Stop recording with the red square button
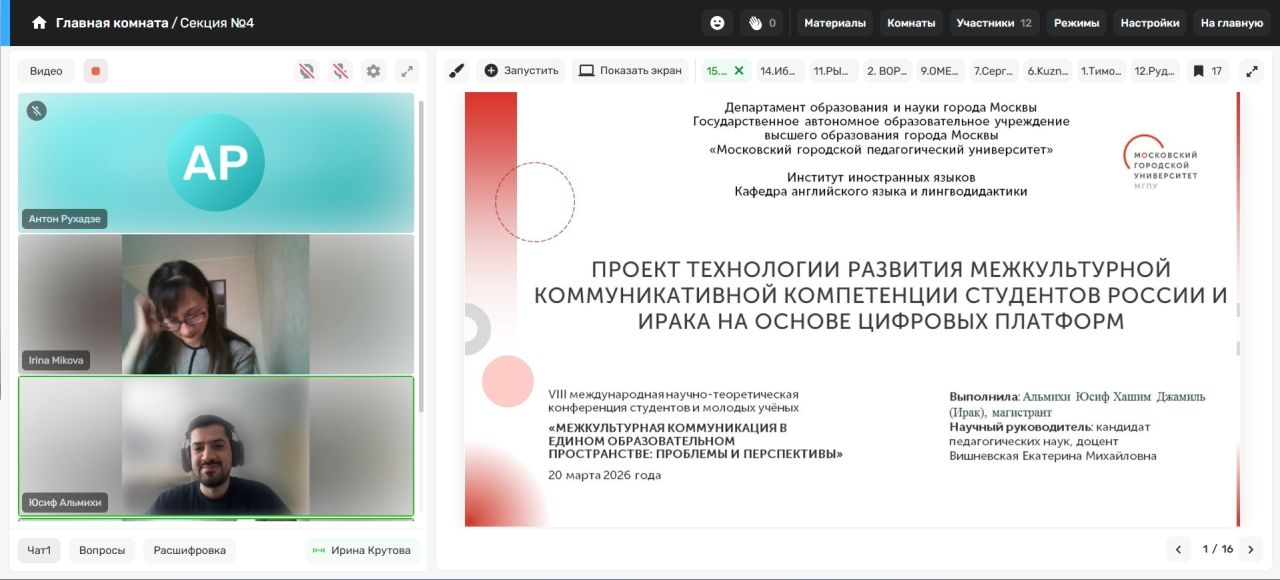The width and height of the screenshot is (1280, 580). click(96, 71)
